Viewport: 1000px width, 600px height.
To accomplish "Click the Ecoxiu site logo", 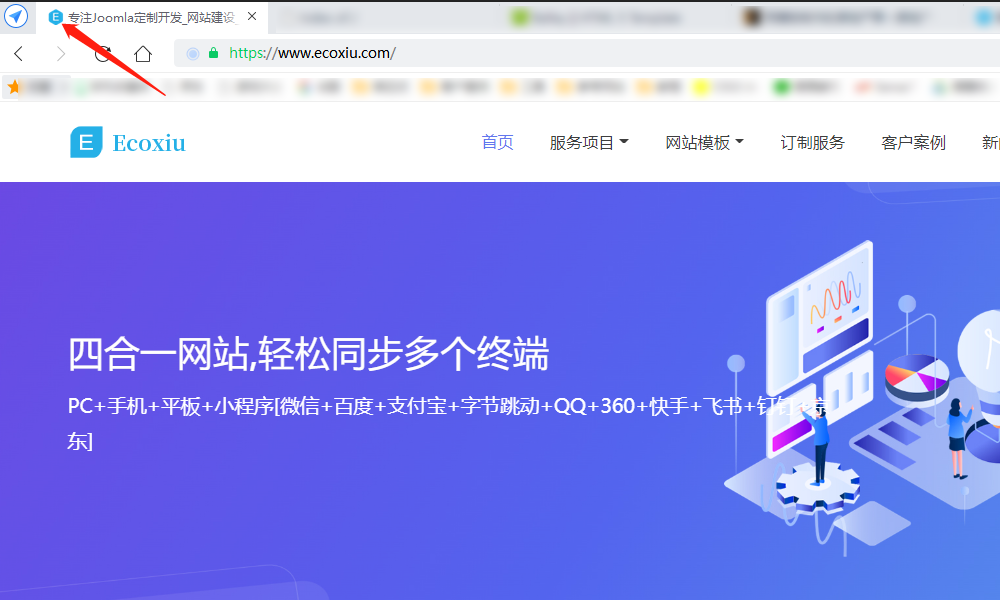I will pyautogui.click(x=128, y=143).
